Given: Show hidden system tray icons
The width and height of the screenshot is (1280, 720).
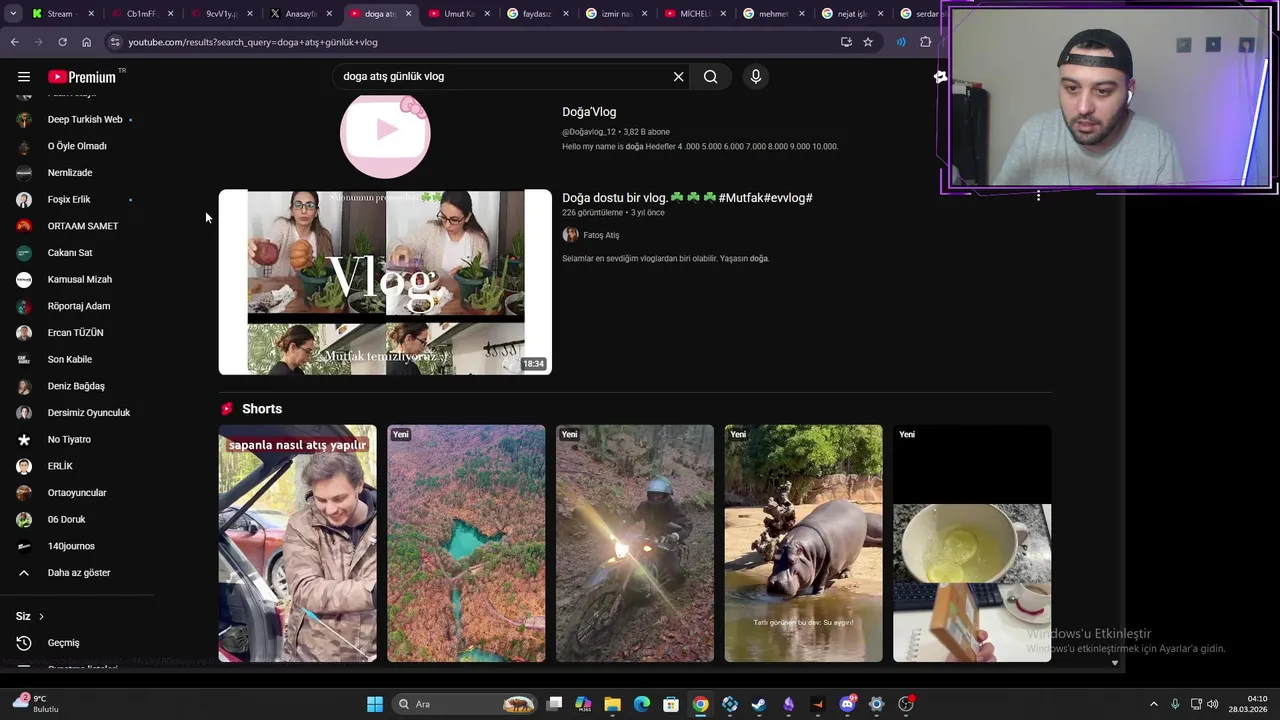Looking at the screenshot, I should click(1153, 704).
